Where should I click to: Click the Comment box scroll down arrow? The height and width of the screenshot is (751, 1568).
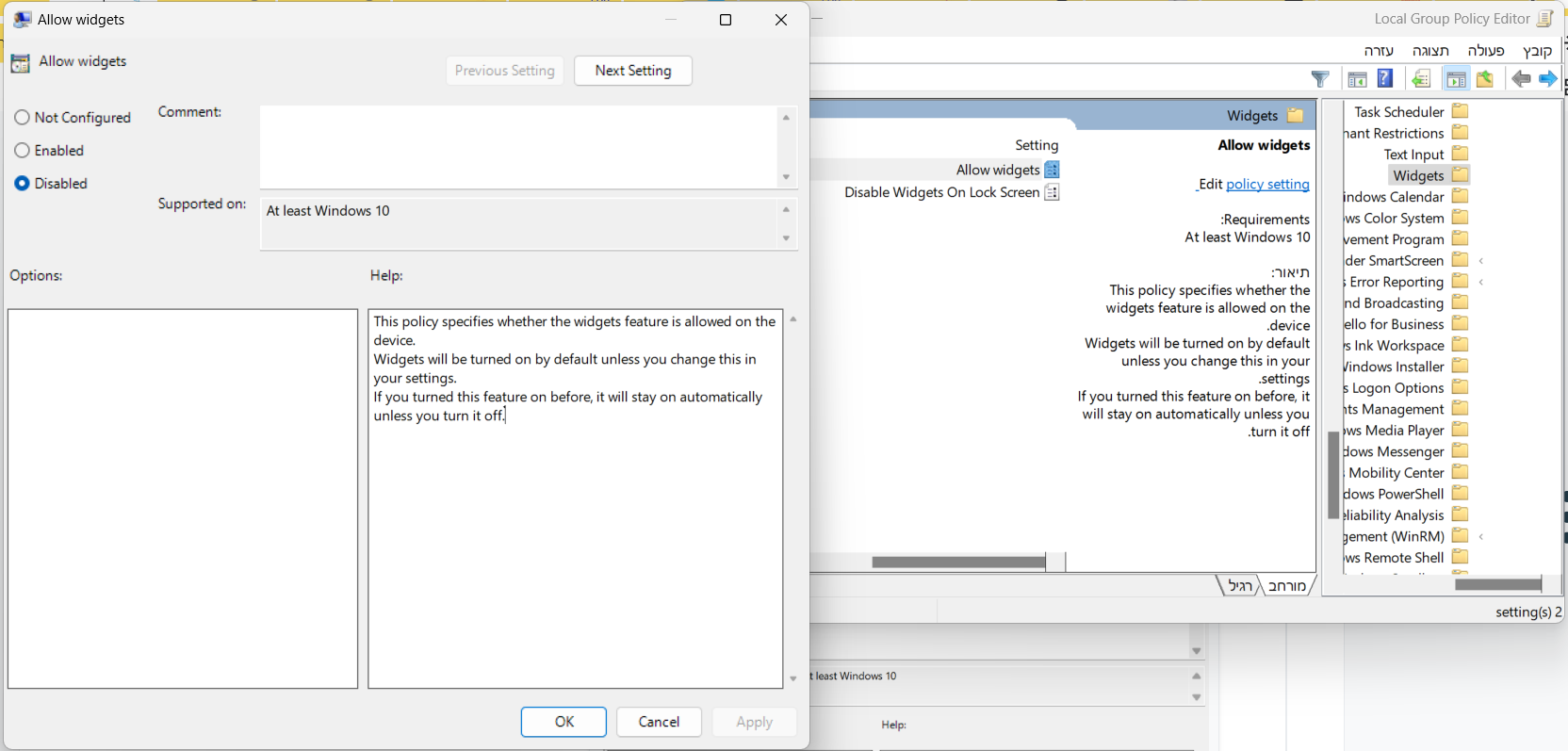pos(786,177)
